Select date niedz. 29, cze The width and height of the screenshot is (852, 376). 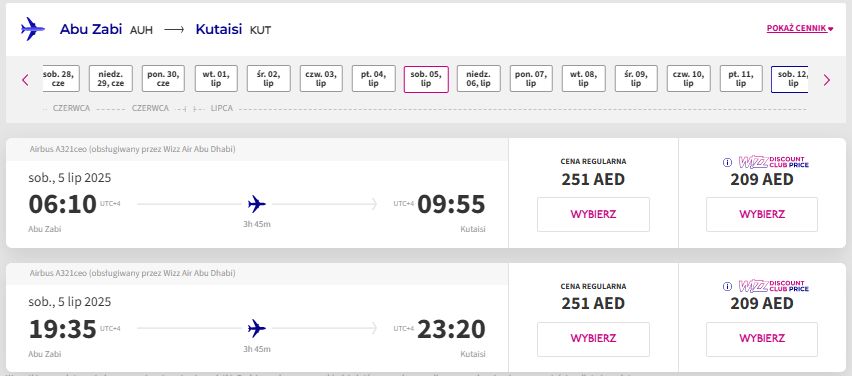click(x=111, y=79)
